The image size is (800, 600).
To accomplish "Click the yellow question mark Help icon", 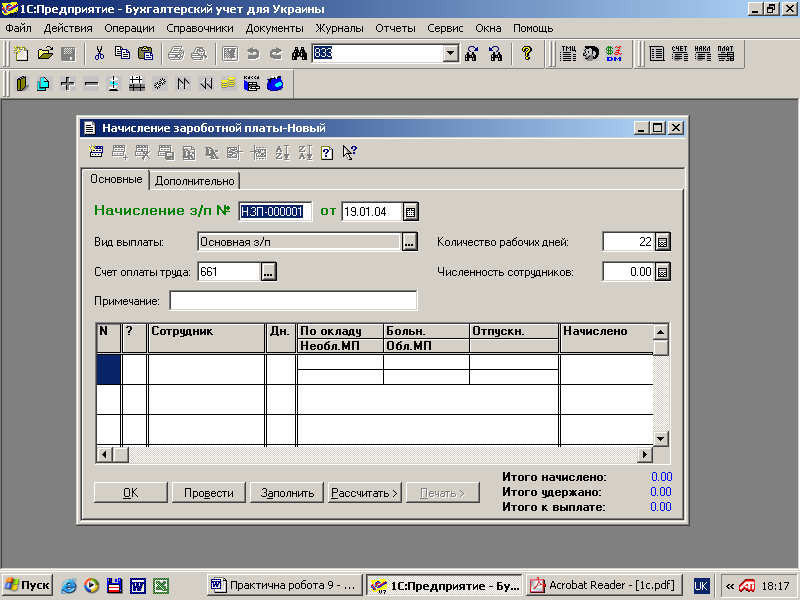I will (x=527, y=53).
